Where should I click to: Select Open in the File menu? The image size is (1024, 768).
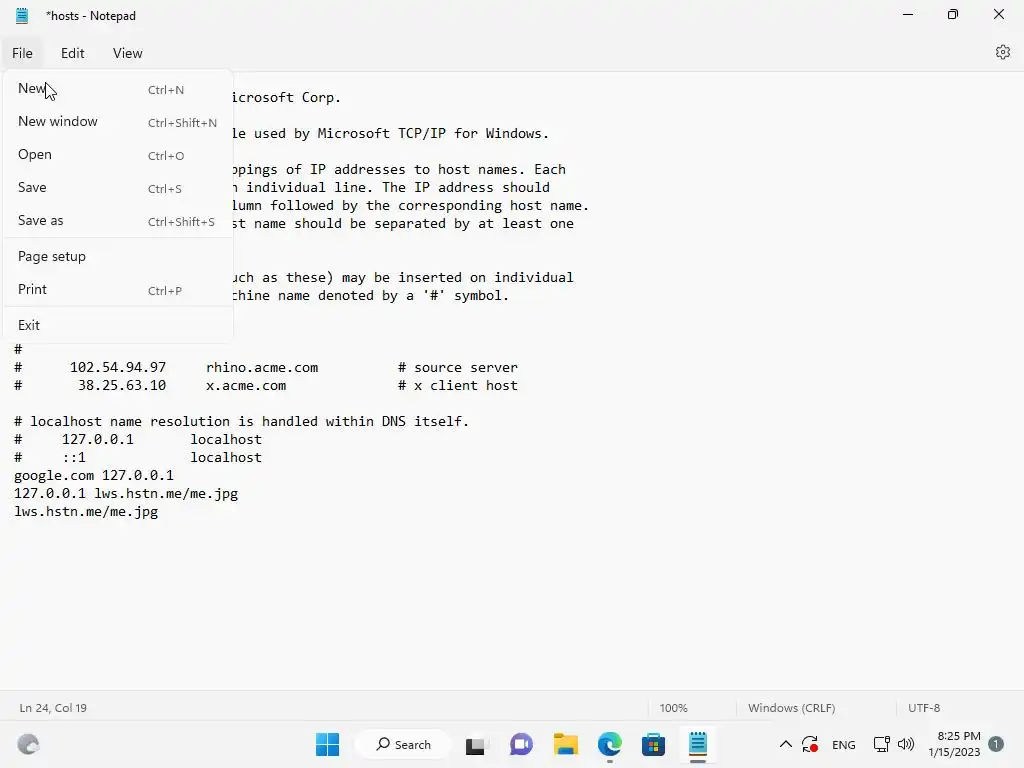coord(118,155)
